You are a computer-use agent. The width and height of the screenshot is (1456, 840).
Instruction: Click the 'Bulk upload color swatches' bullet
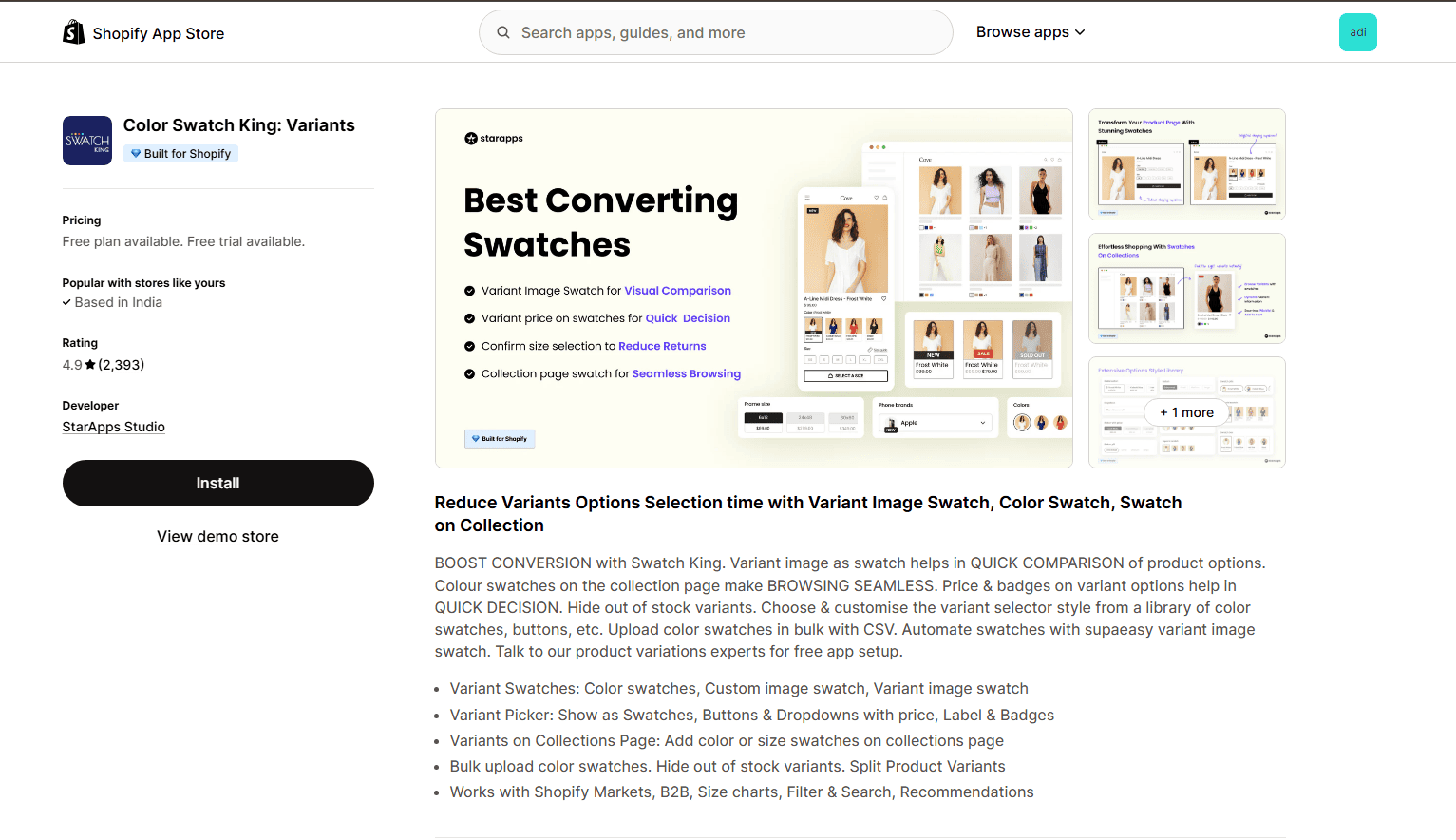point(728,767)
